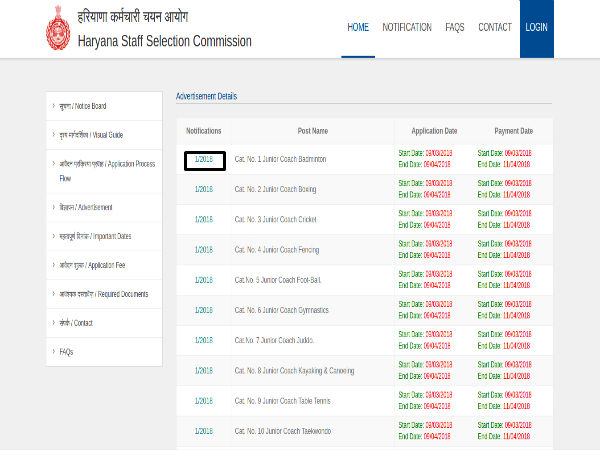Open Contact link in sidebar
Screen dimensions: 600x450
click(x=76, y=323)
